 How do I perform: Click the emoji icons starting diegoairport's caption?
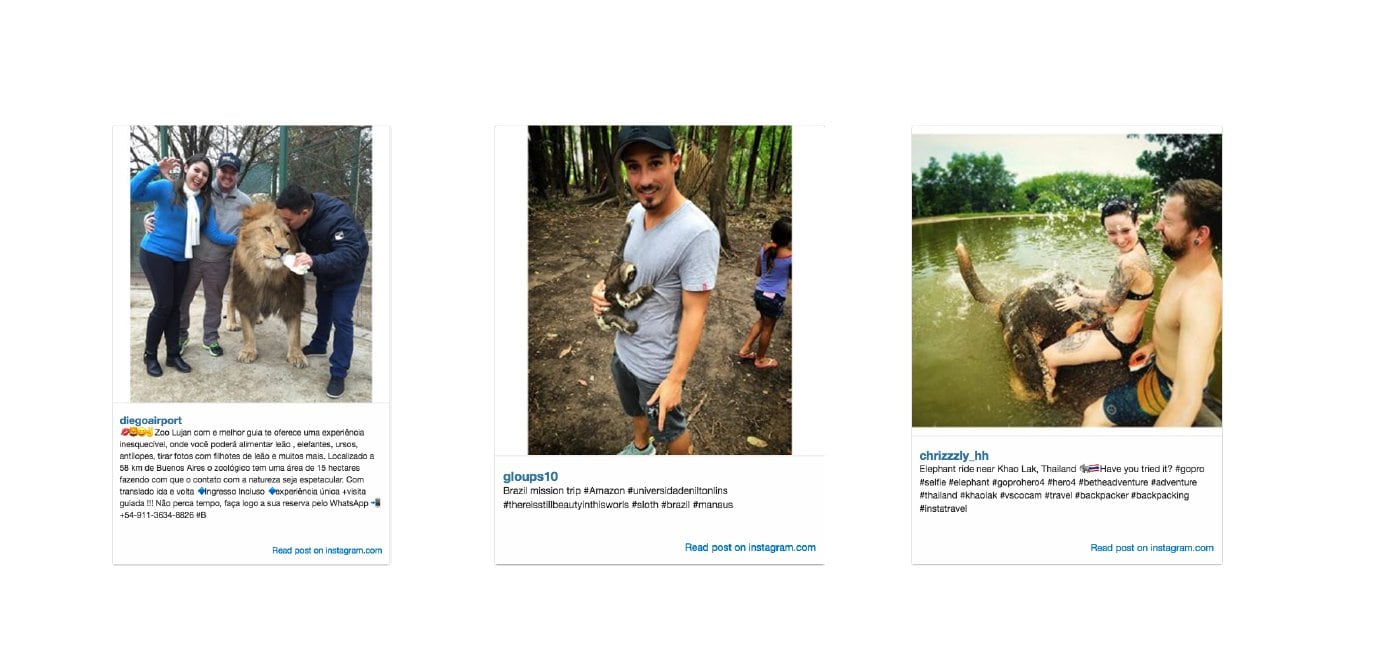(x=136, y=432)
